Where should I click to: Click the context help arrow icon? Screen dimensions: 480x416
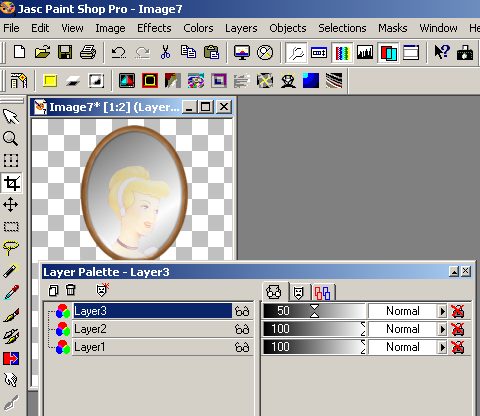[442, 52]
